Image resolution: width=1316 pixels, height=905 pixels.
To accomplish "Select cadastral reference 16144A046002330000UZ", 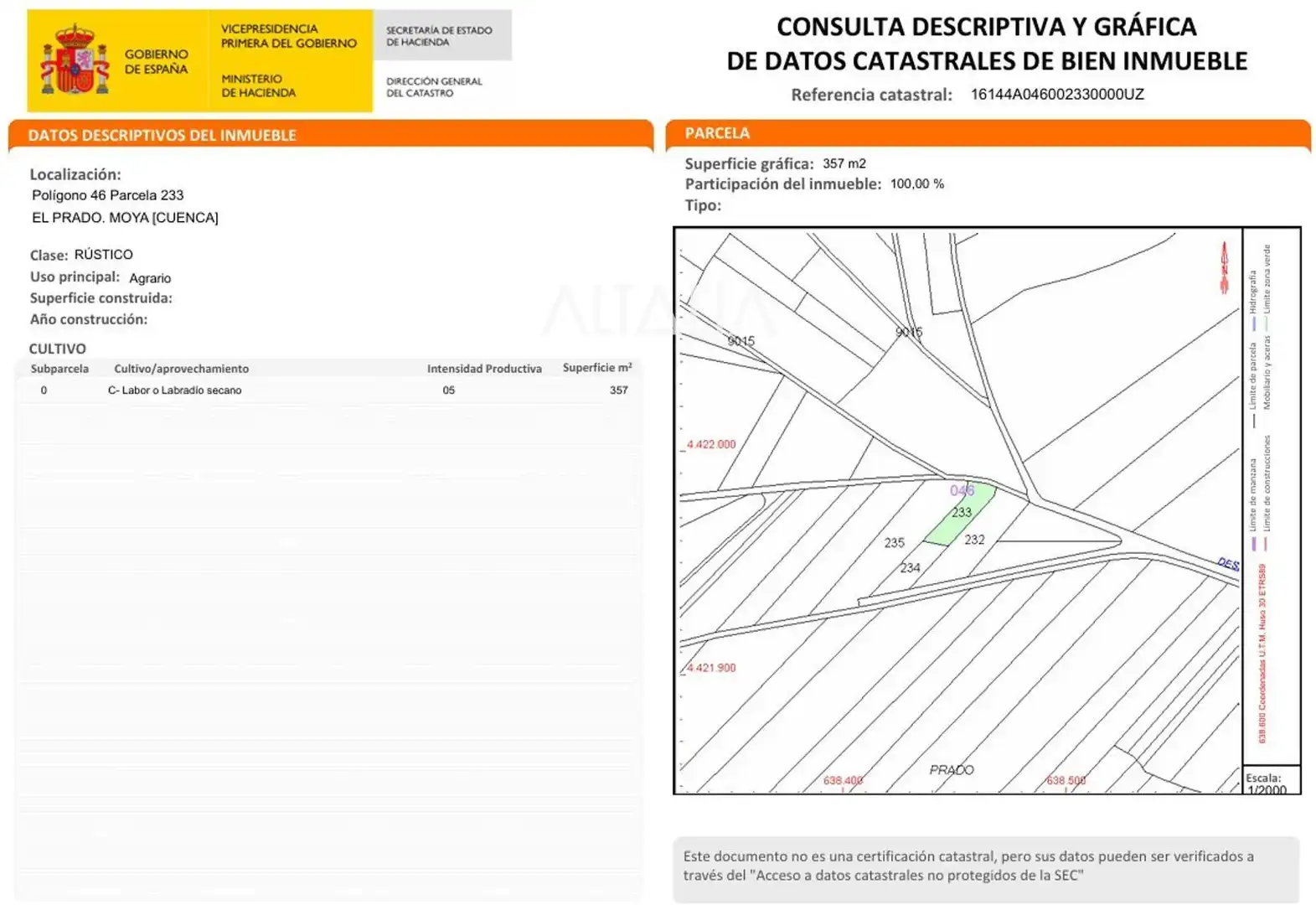I will click(x=1057, y=94).
